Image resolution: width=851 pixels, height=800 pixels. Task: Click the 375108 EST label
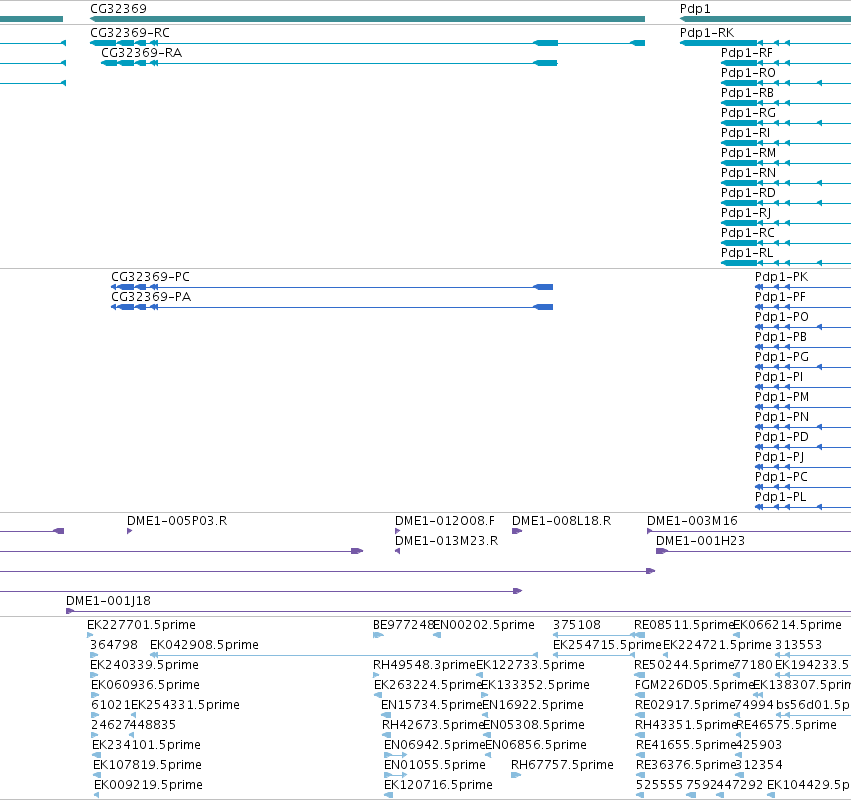(576, 625)
